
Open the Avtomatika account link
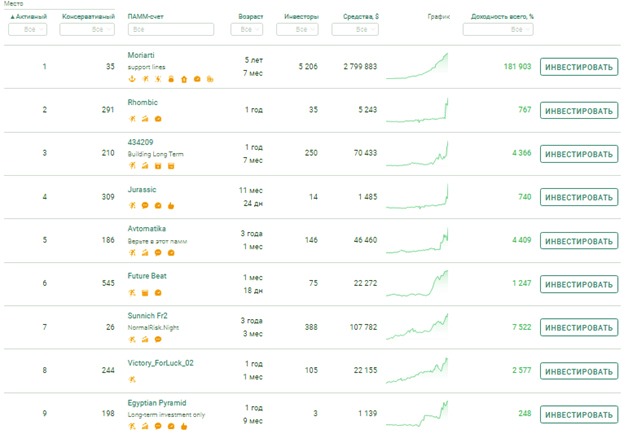[149, 228]
